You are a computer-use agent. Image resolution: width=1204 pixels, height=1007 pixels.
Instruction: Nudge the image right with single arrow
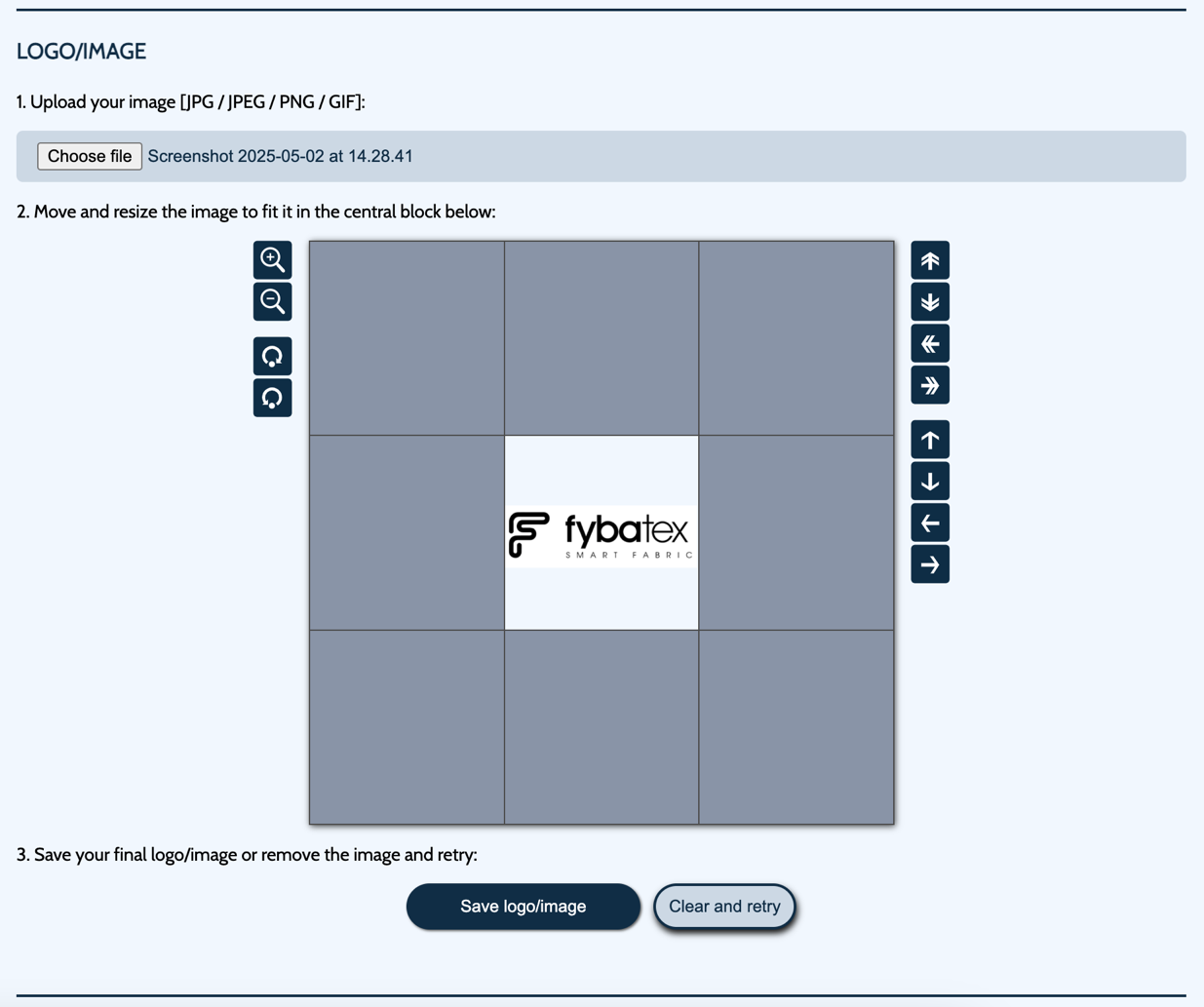(x=930, y=564)
